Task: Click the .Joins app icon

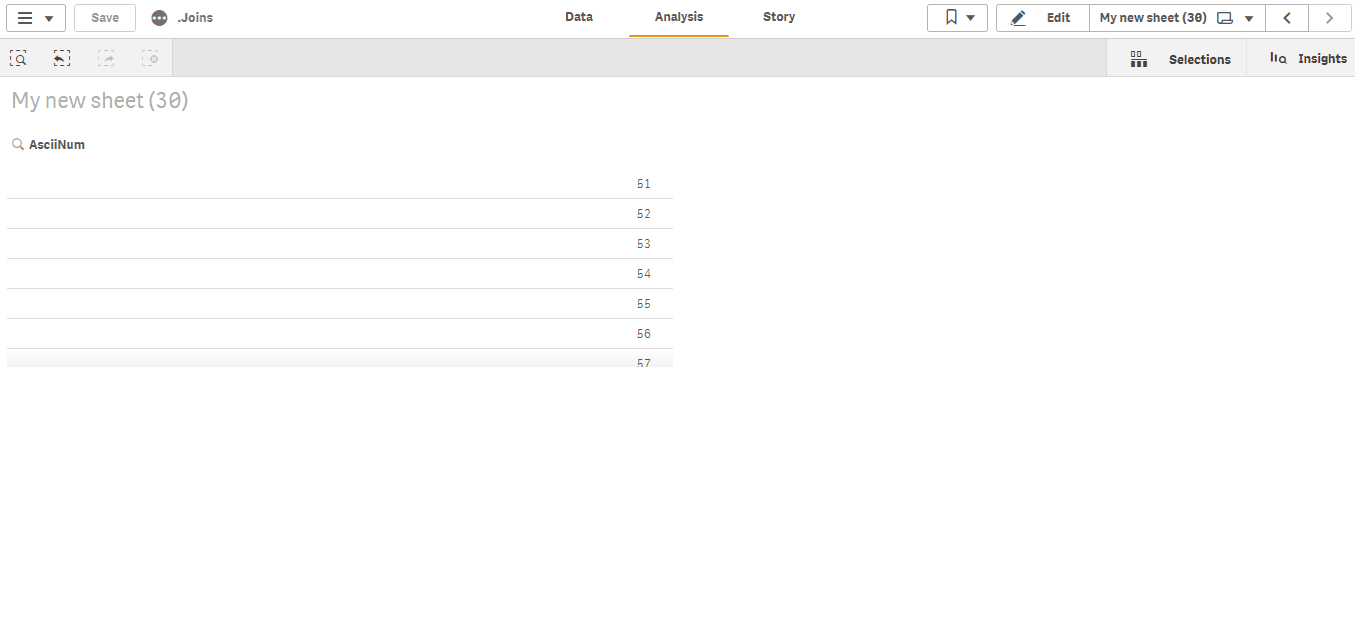Action: tap(159, 18)
